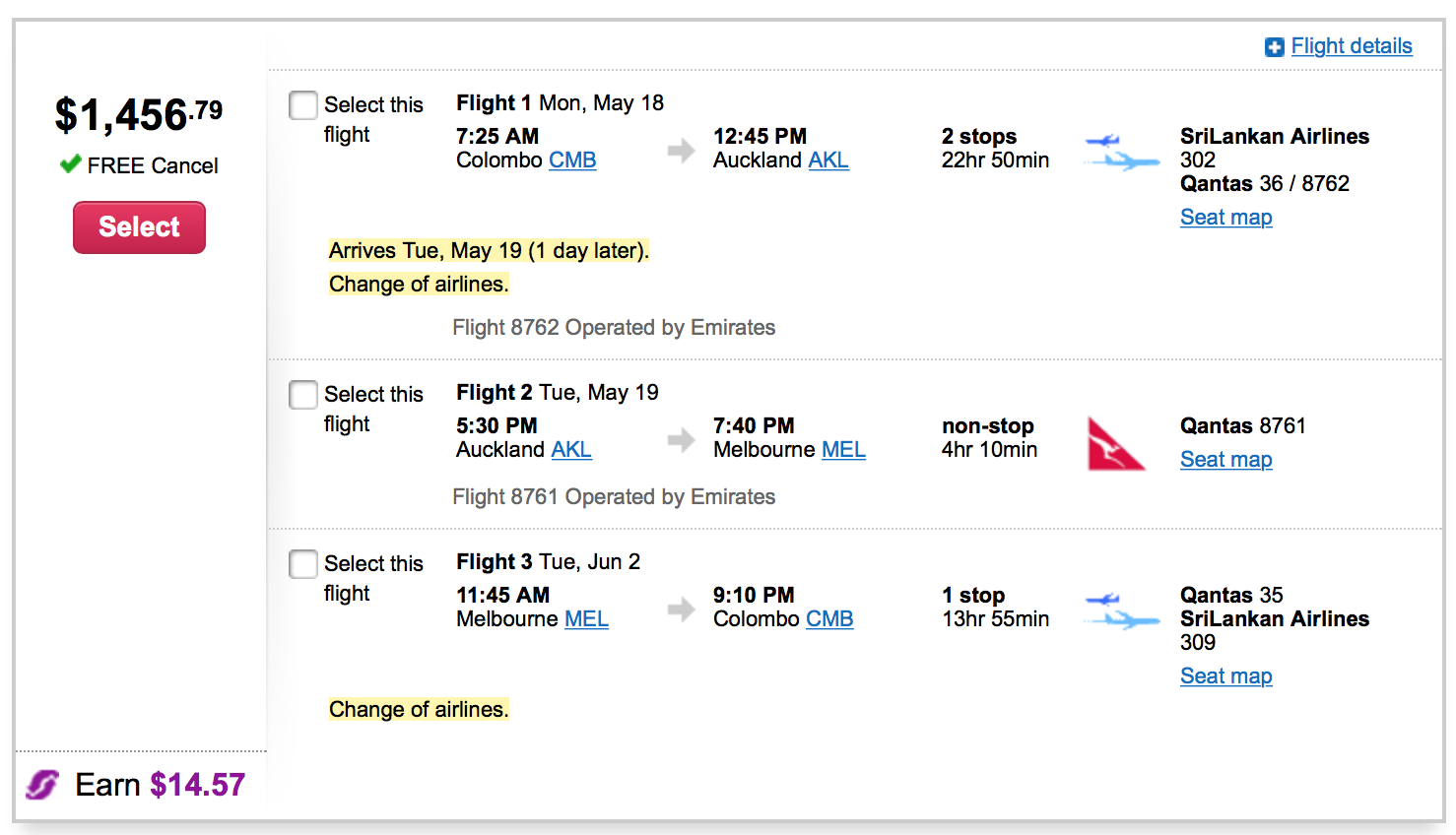Tick the Flight 2 selection checkbox

coord(303,395)
